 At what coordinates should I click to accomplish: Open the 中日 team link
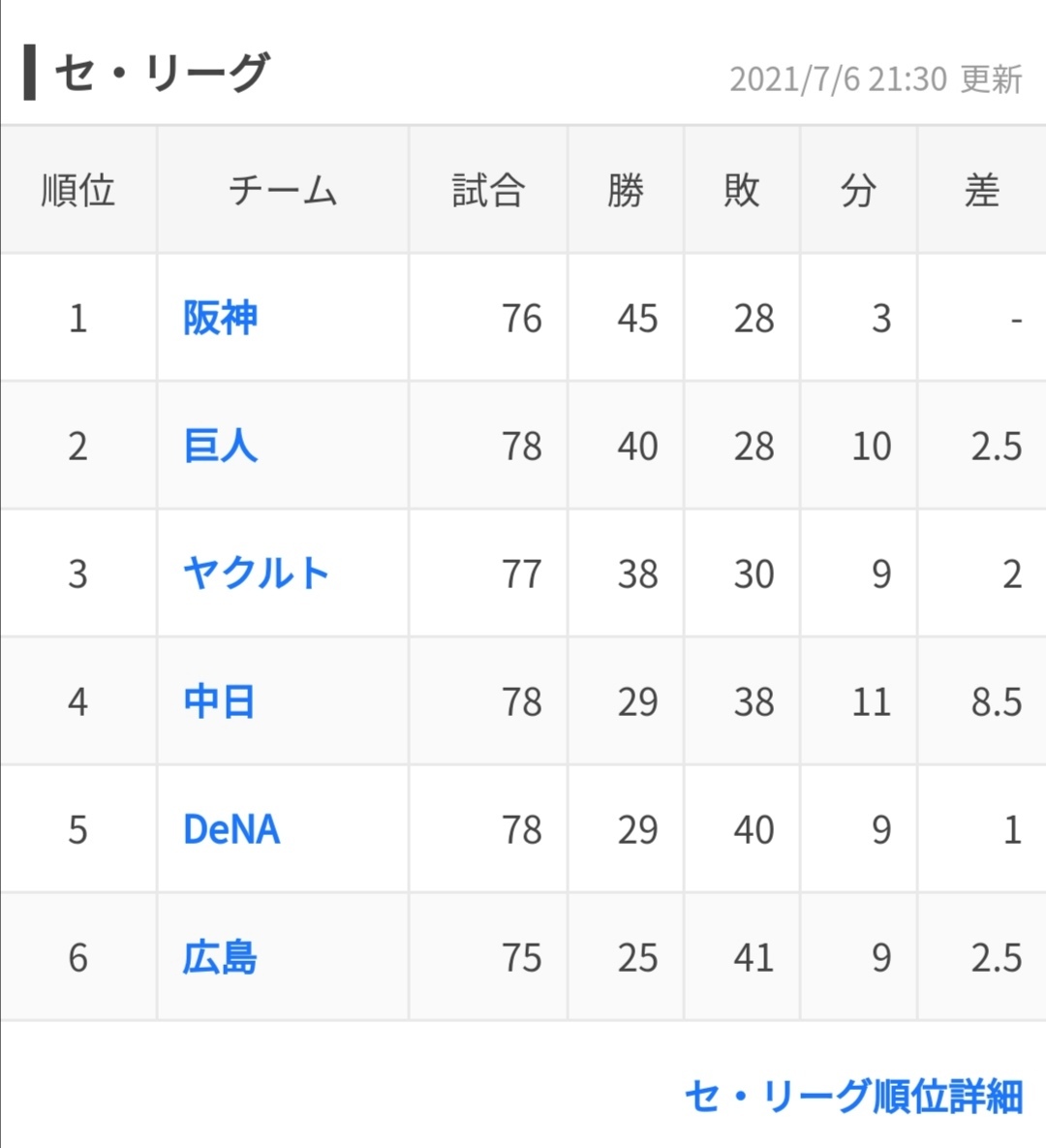pyautogui.click(x=220, y=701)
